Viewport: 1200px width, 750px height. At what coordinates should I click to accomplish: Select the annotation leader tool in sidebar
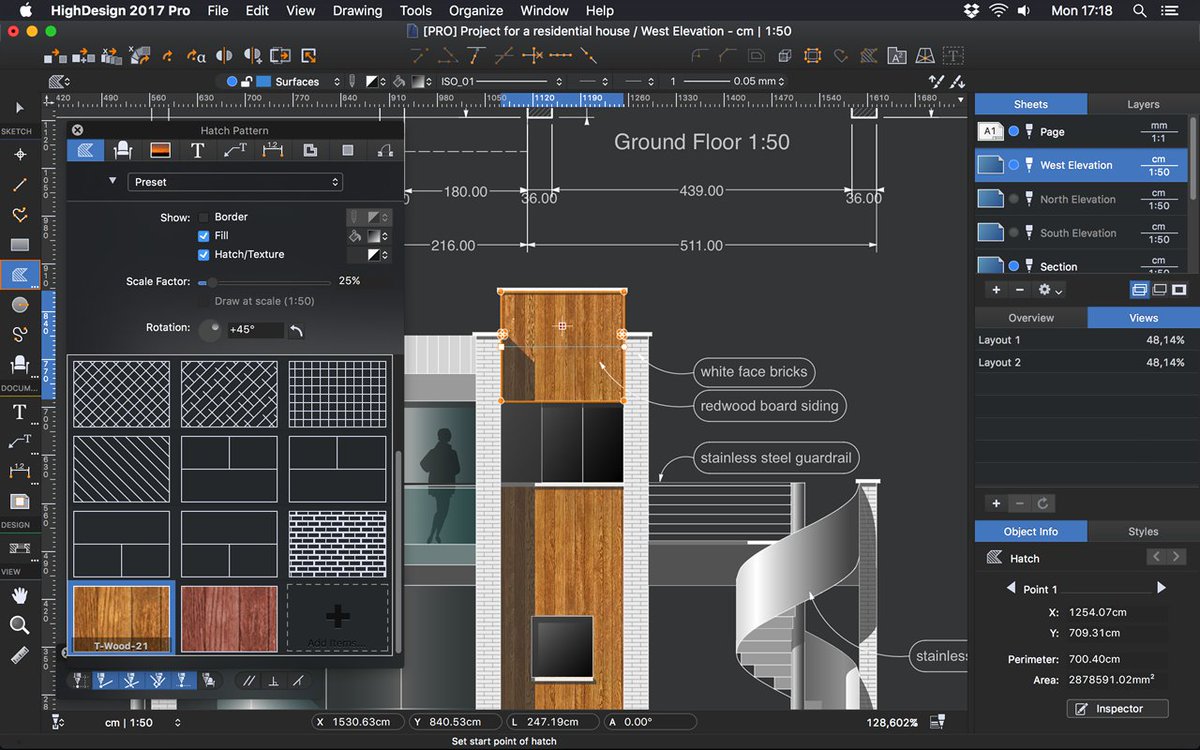coord(19,441)
